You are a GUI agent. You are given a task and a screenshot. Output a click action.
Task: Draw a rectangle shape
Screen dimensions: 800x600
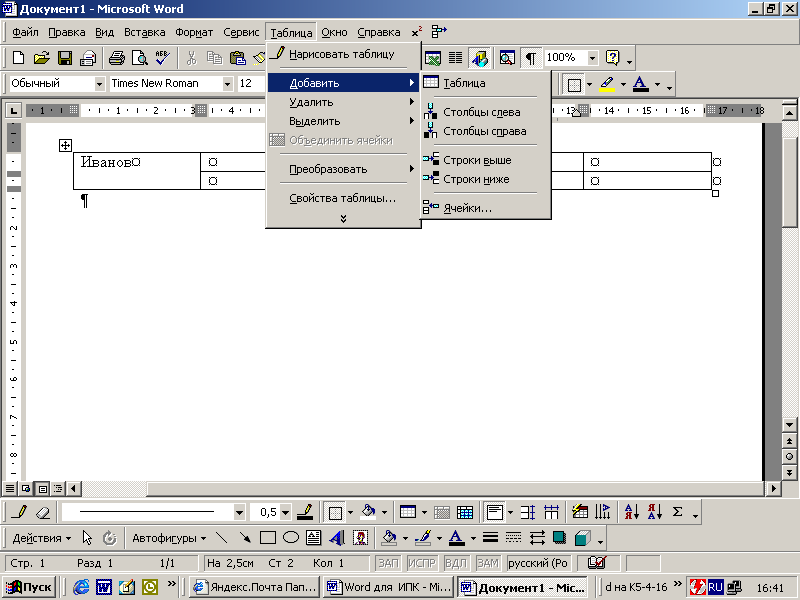click(x=268, y=538)
